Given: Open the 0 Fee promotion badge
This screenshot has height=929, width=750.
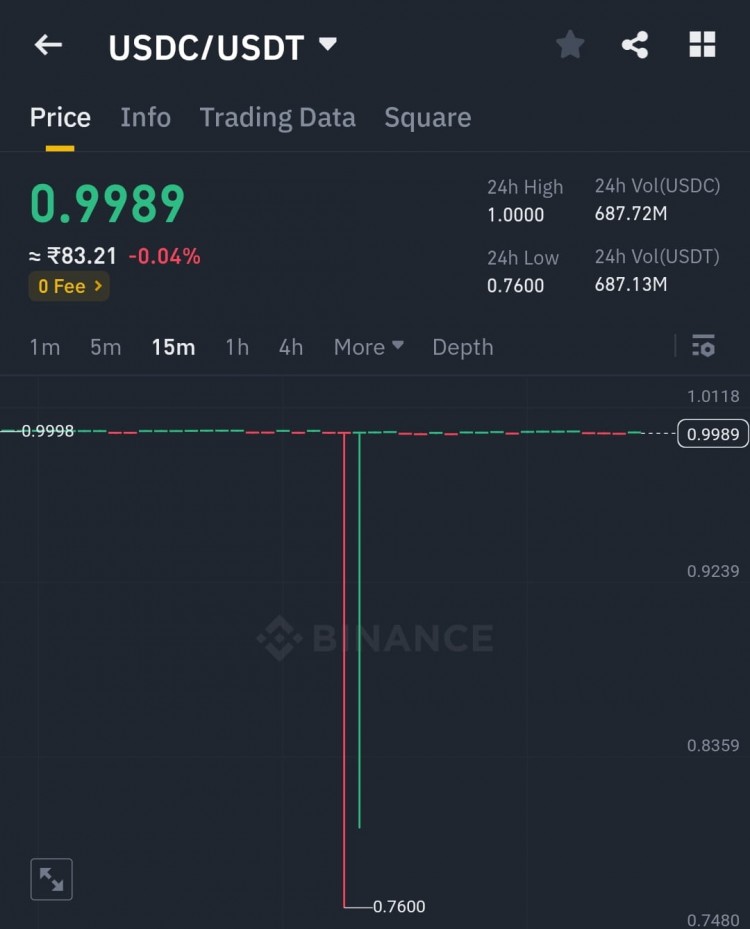Looking at the screenshot, I should 69,286.
